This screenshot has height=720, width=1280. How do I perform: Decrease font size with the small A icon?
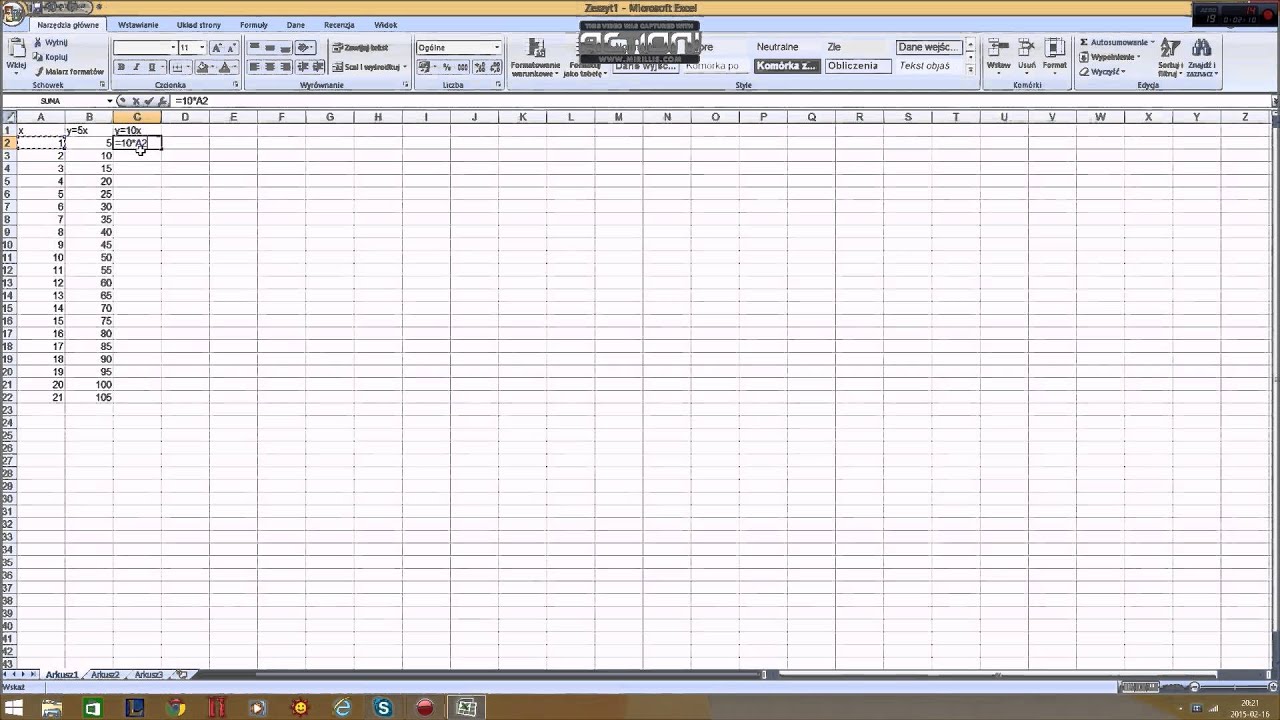tap(232, 47)
